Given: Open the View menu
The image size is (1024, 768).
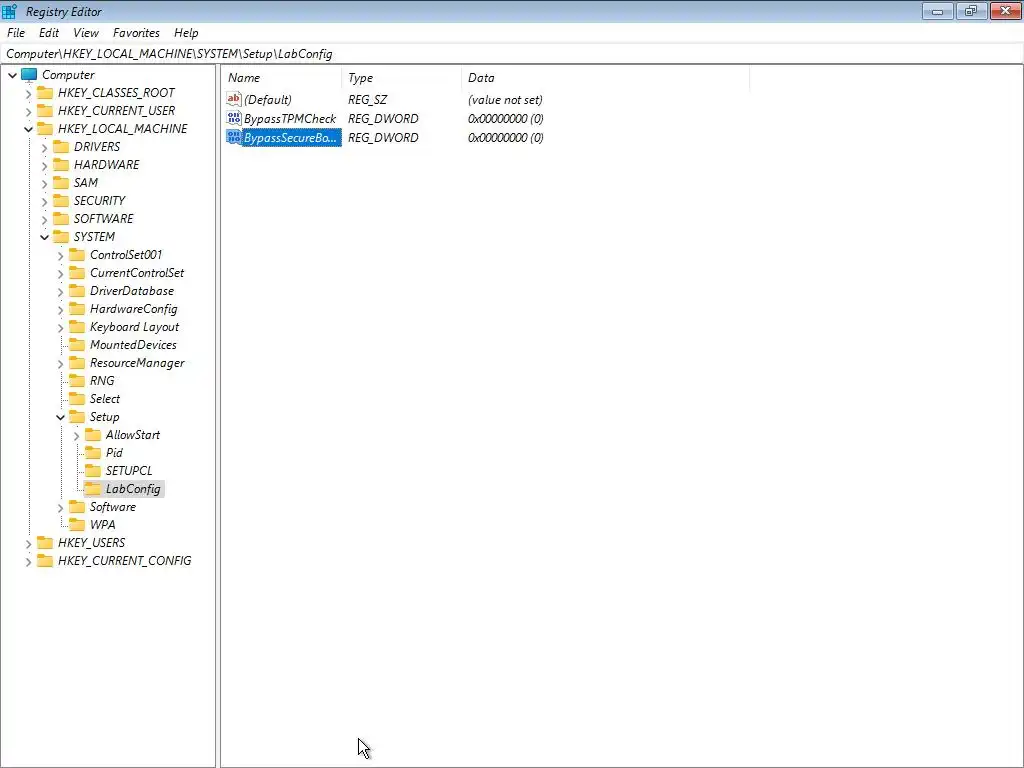Looking at the screenshot, I should [86, 33].
